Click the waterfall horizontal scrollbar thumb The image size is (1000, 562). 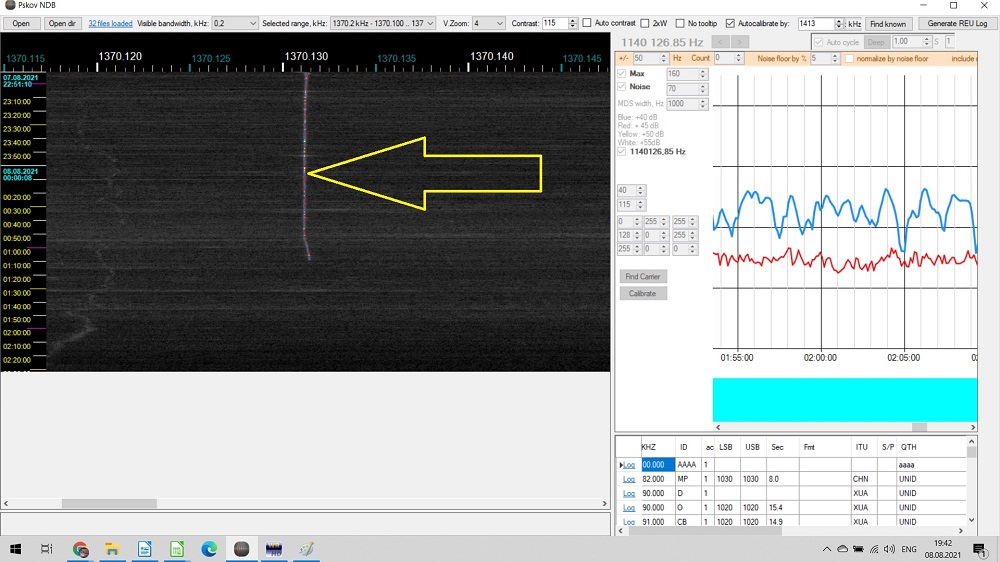point(109,504)
